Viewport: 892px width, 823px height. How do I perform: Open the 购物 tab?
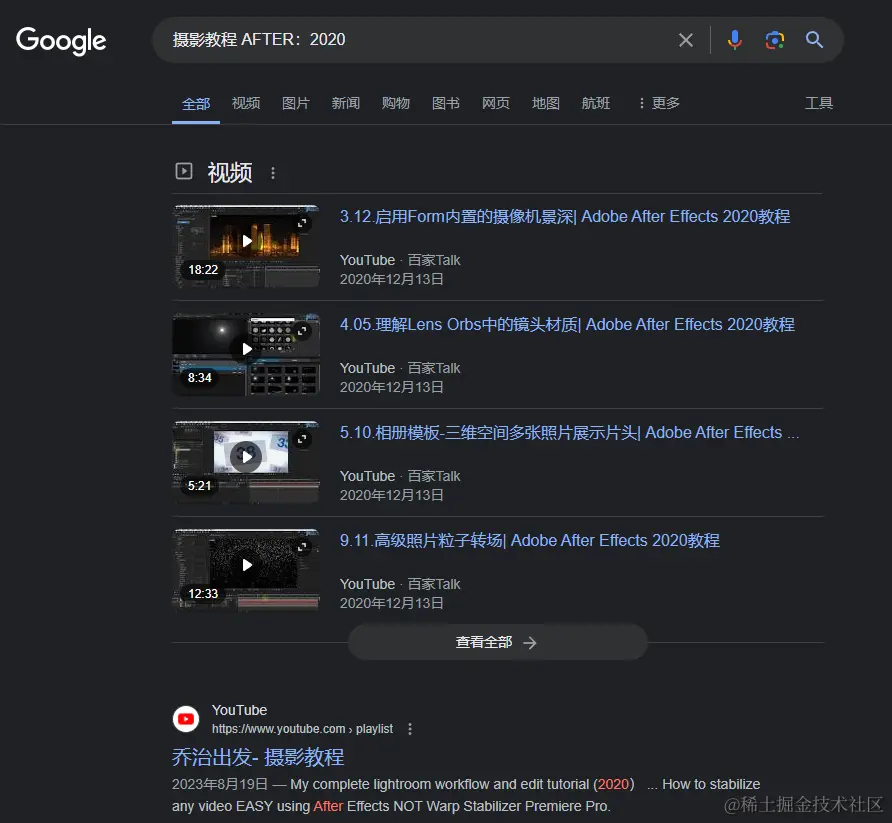[396, 103]
